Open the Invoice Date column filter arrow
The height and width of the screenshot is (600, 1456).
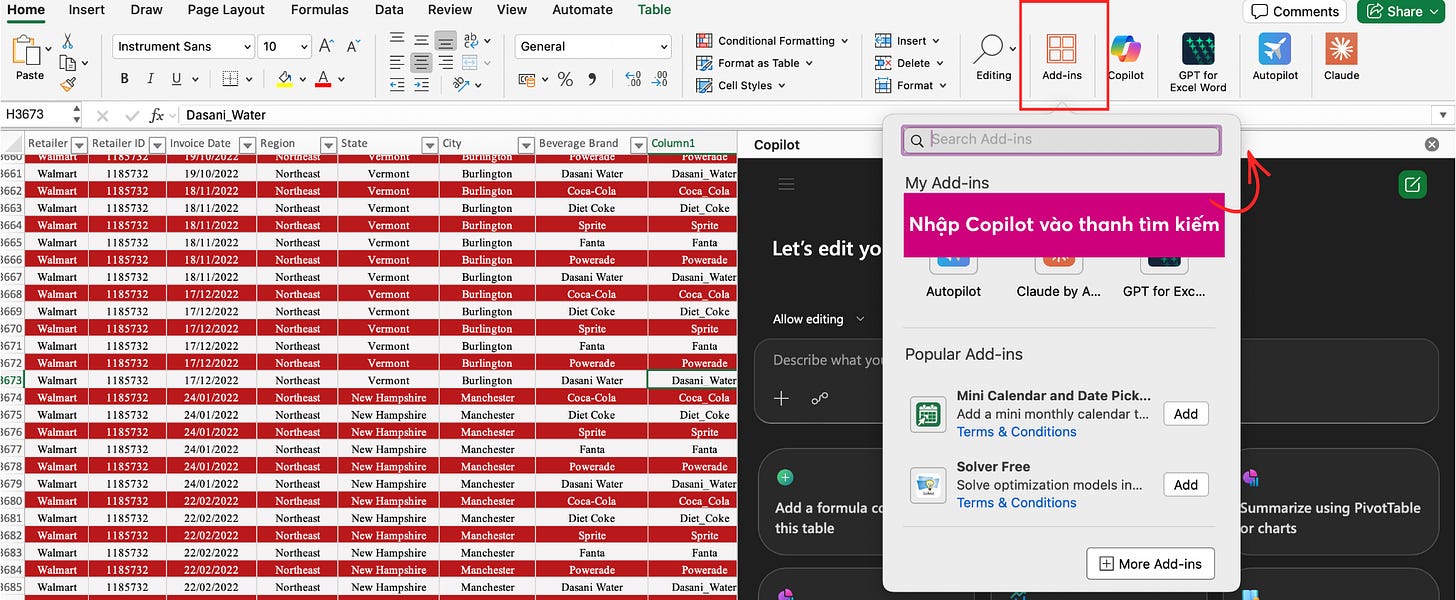tap(248, 145)
